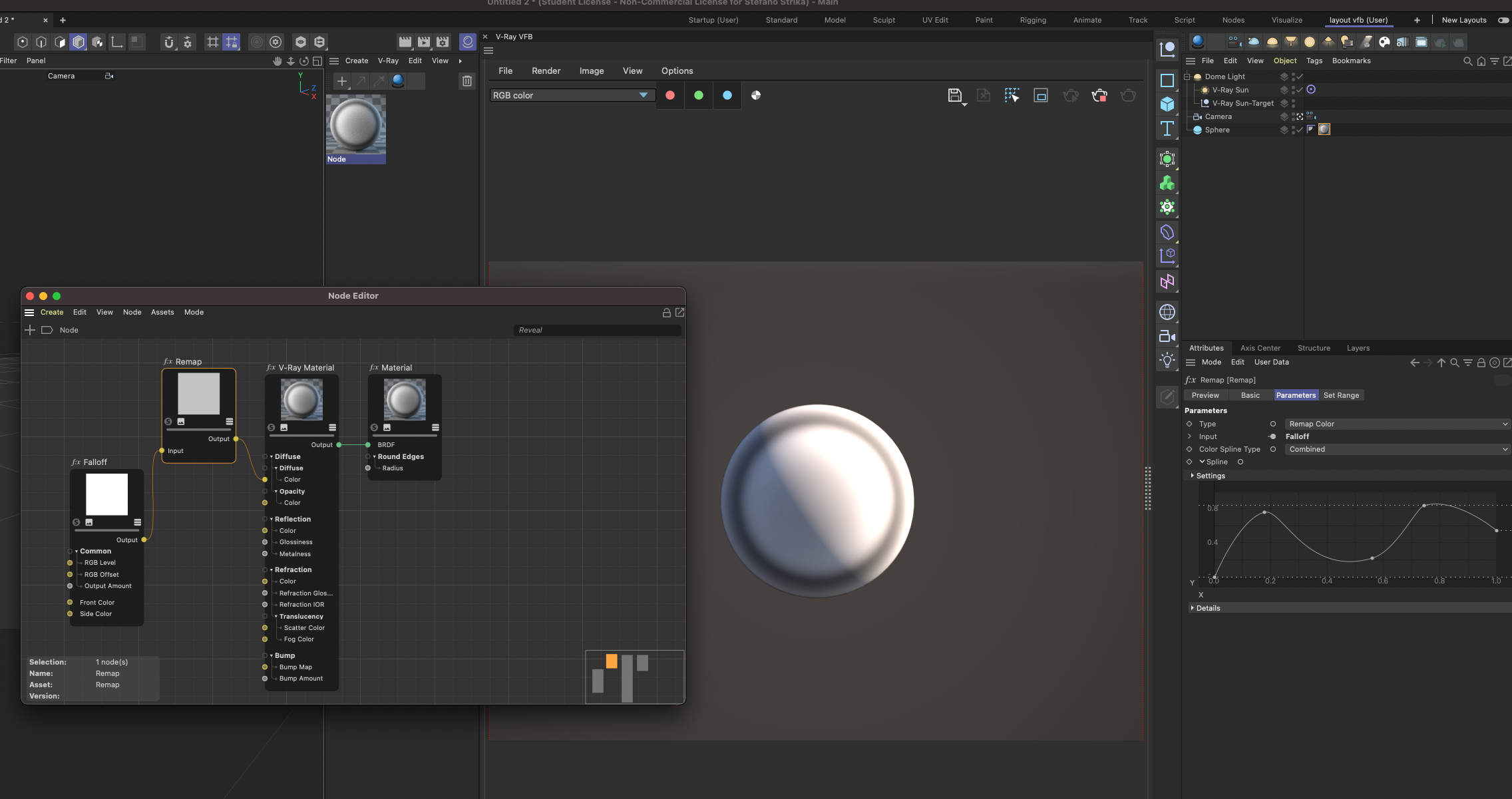Toggle V-Ray Sun enabled checkmark
The height and width of the screenshot is (799, 1512).
coord(1300,90)
